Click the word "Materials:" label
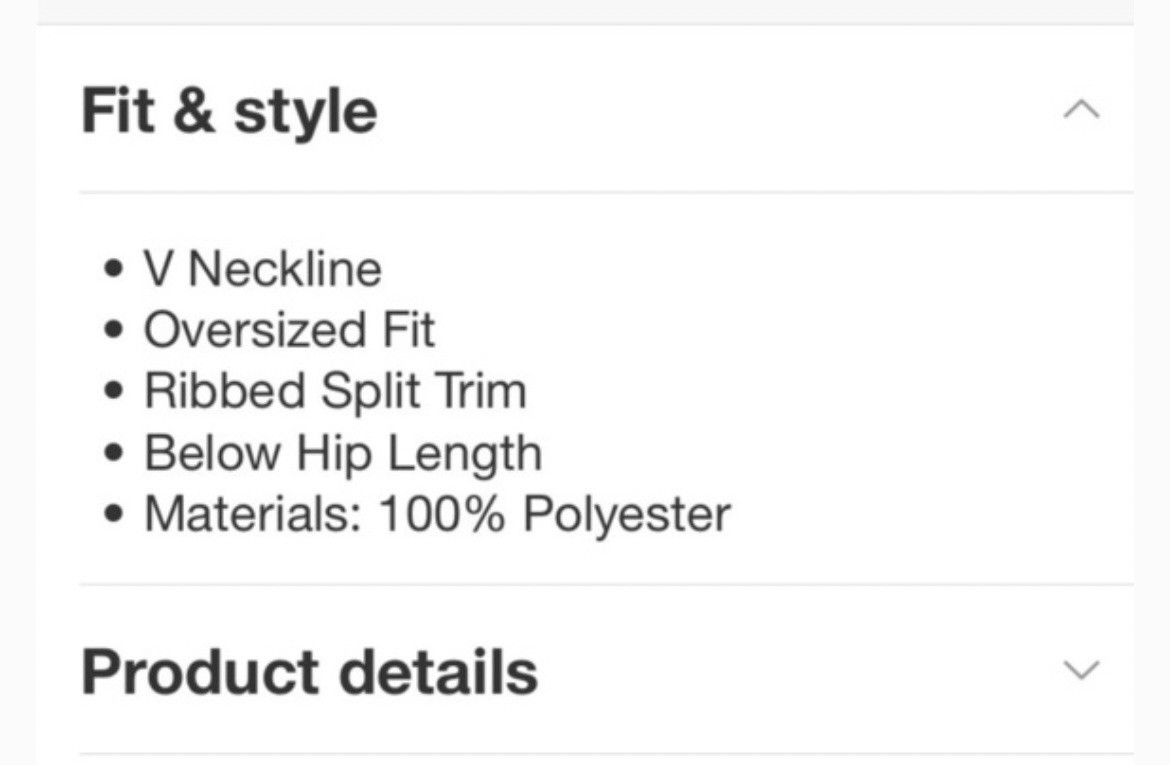Screen dimensions: 1170x765 click(x=253, y=514)
